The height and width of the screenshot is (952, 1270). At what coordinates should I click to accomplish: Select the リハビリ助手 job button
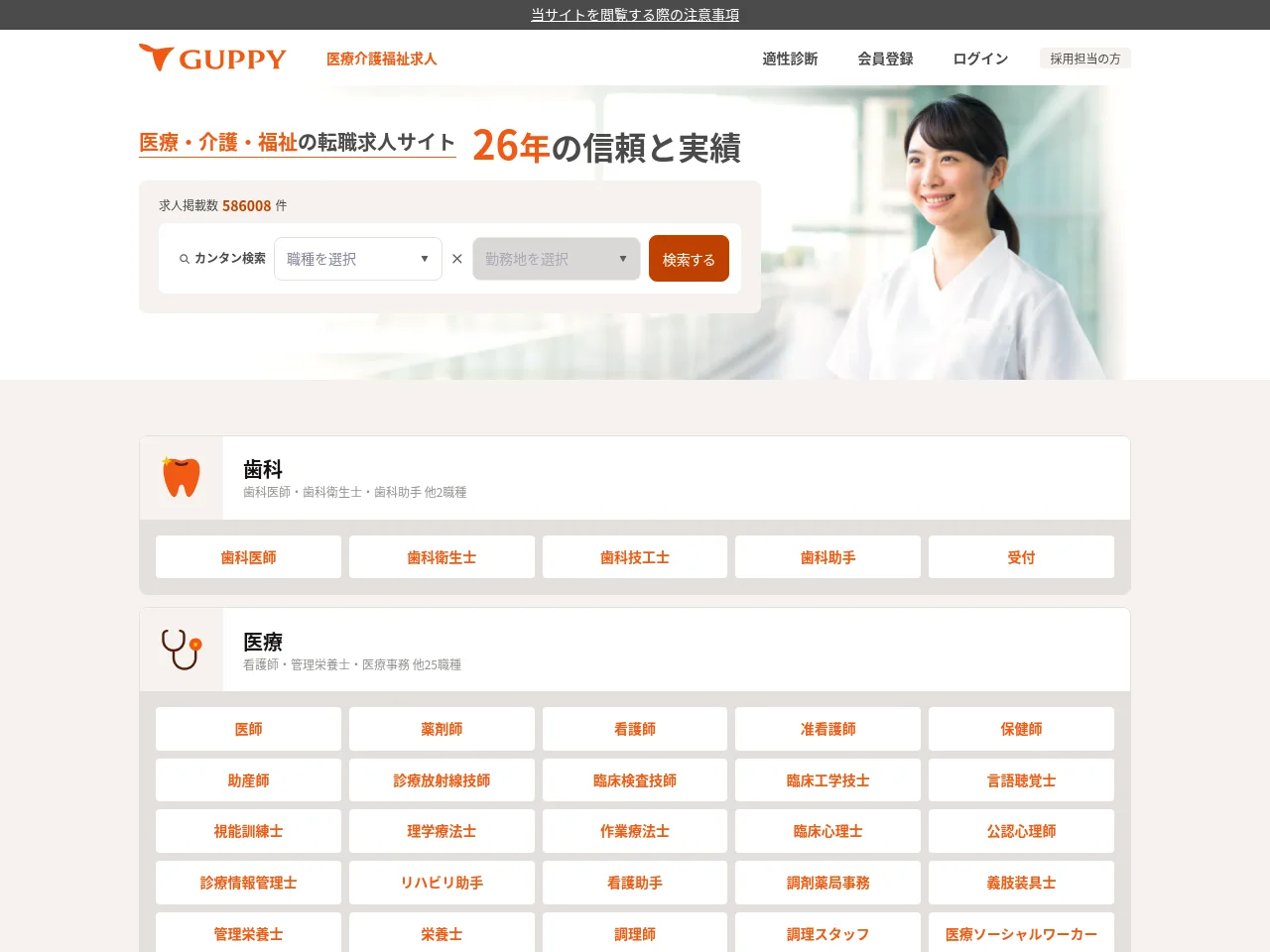(x=442, y=883)
